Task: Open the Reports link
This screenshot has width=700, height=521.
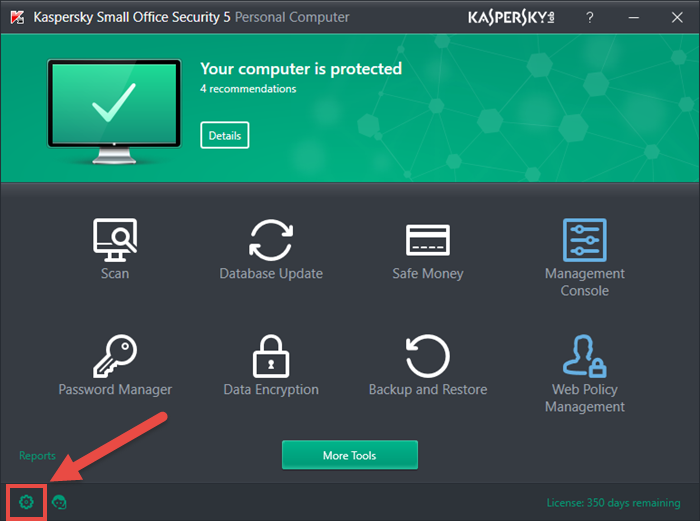Action: [38, 455]
